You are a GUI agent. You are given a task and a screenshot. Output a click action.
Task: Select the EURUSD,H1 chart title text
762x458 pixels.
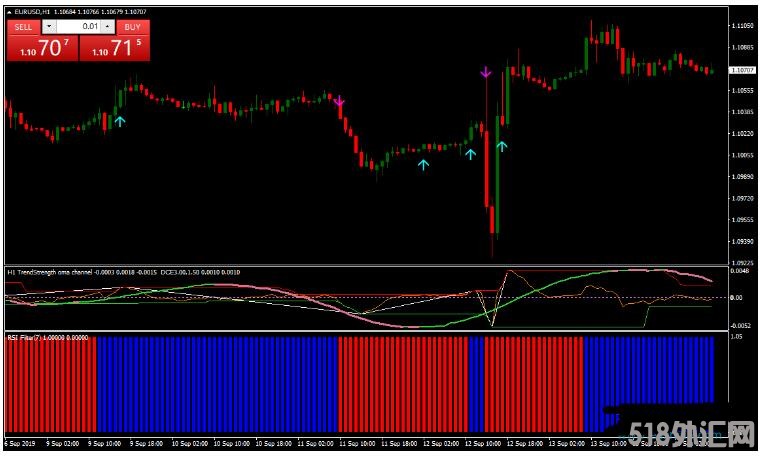33,12
